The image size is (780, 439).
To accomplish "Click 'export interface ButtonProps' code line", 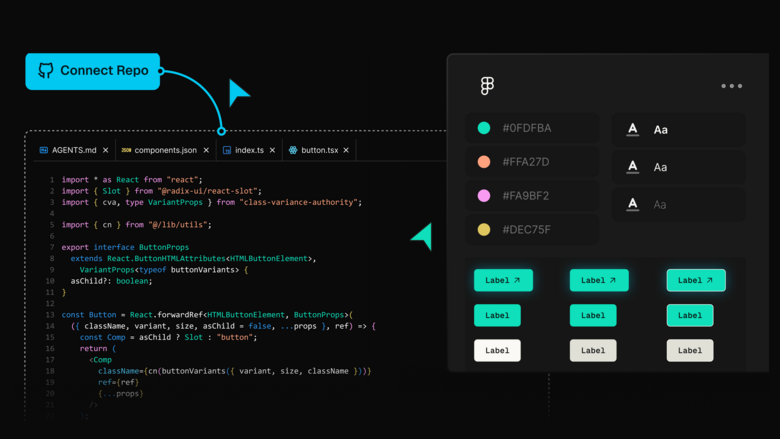I will coord(125,247).
